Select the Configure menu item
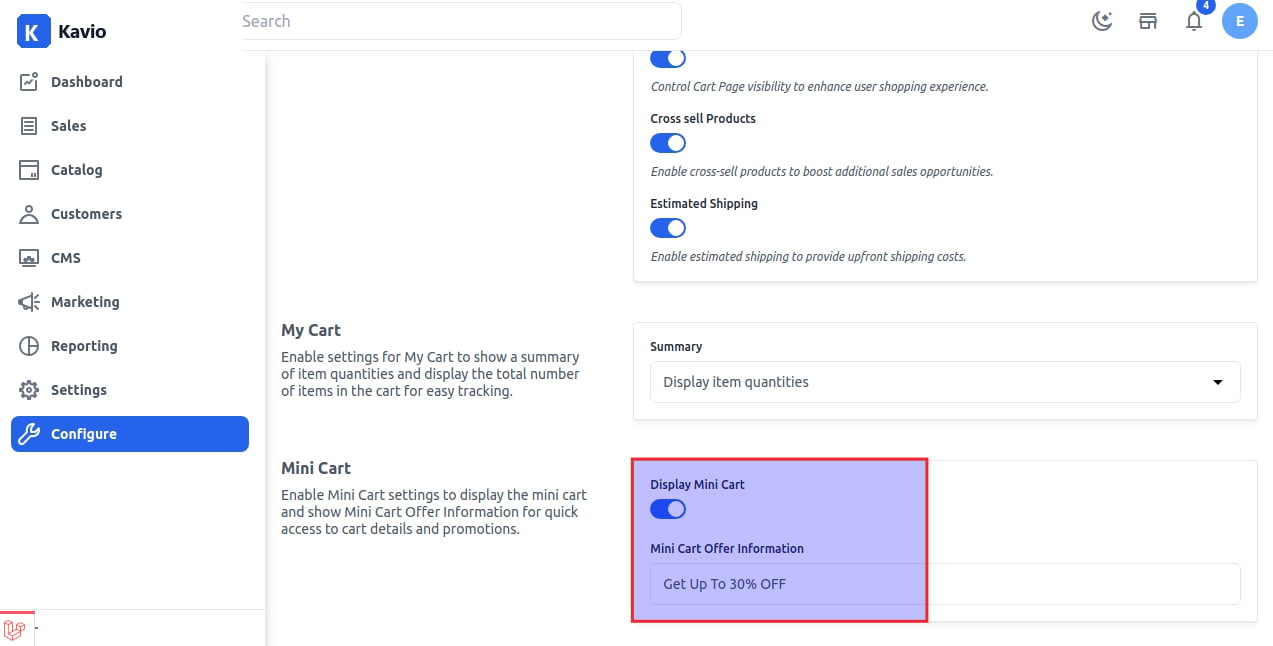 [129, 434]
